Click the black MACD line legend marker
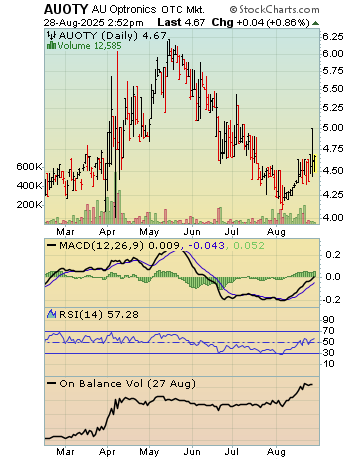The width and height of the screenshot is (360, 460). coord(51,246)
